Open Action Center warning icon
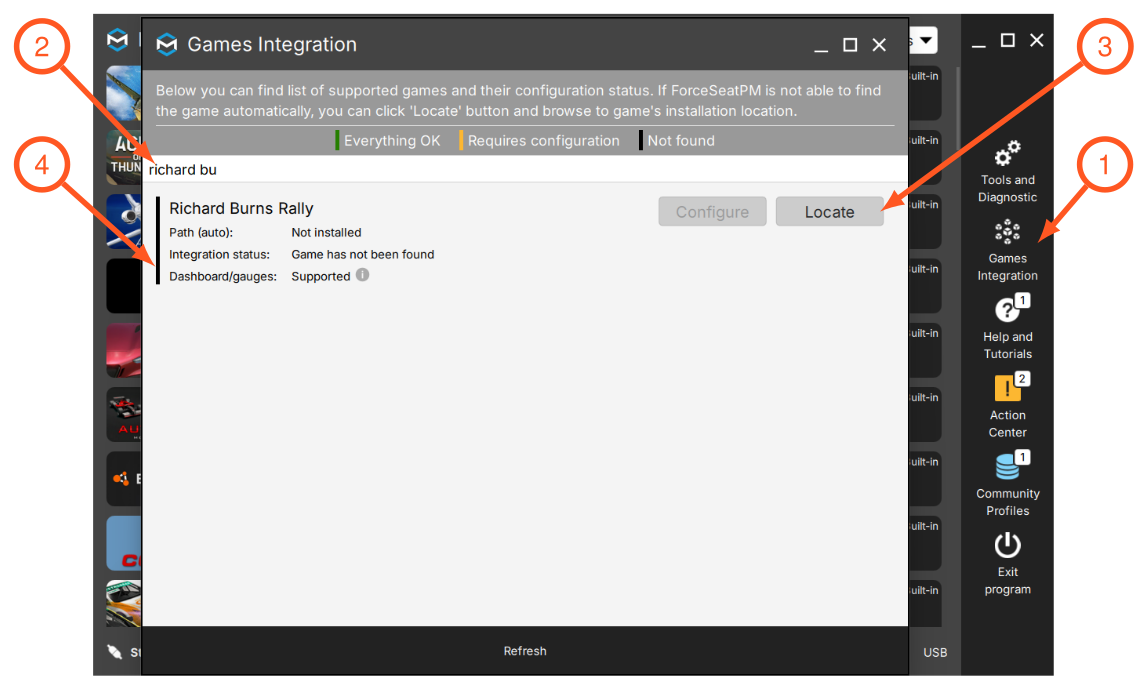This screenshot has width=1148, height=690. [1009, 387]
